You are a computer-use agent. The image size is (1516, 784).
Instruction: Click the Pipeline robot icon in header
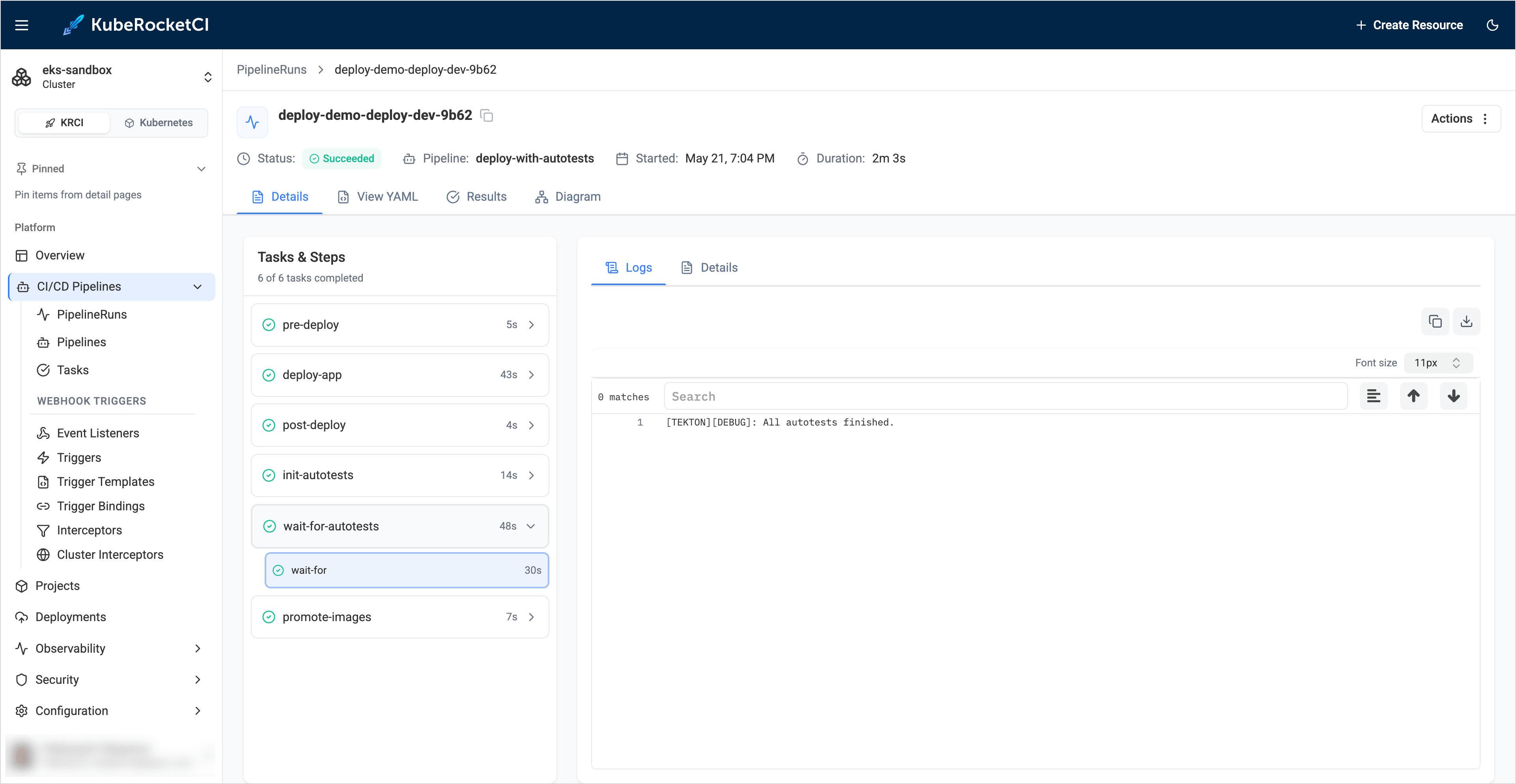click(409, 159)
